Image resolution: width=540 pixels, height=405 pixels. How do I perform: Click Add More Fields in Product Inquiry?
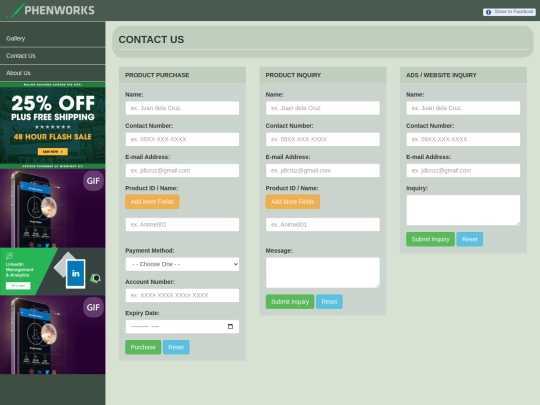pos(293,202)
